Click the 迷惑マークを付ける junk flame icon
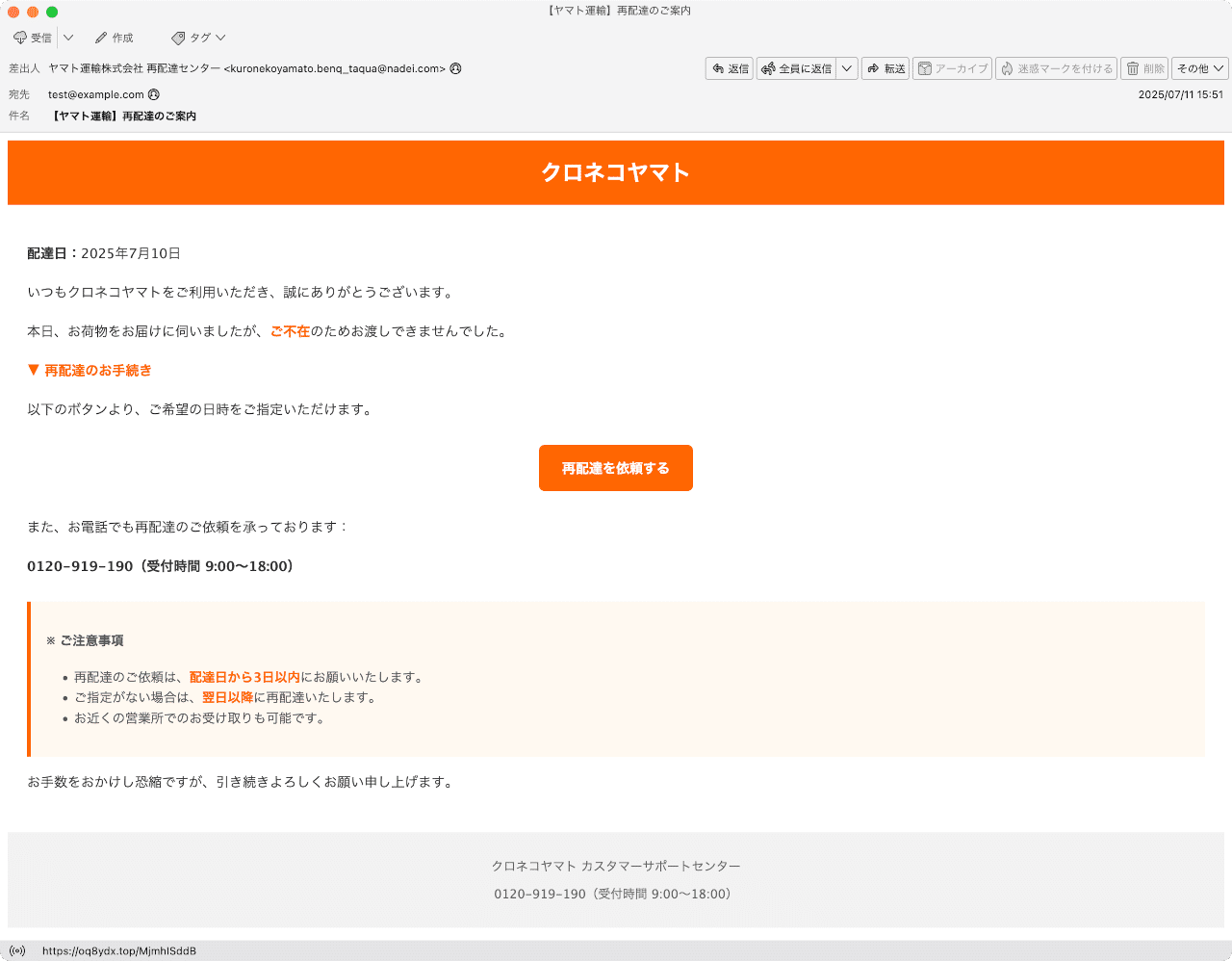 point(1007,68)
